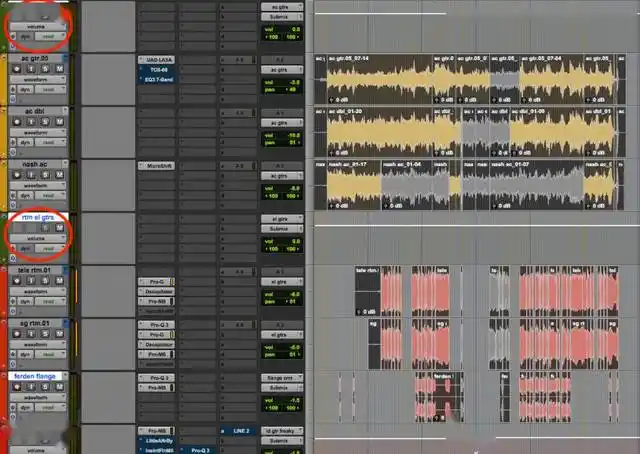The width and height of the screenshot is (640, 454).
Task: Solo the tele rhm.01 track
Action: click(x=46, y=282)
